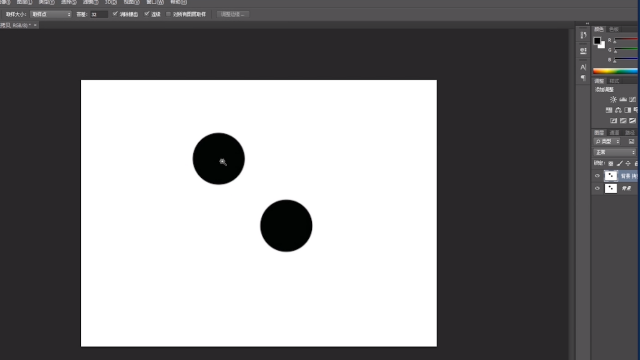Lock layer position icon
This screenshot has width=640, height=360.
[628, 163]
